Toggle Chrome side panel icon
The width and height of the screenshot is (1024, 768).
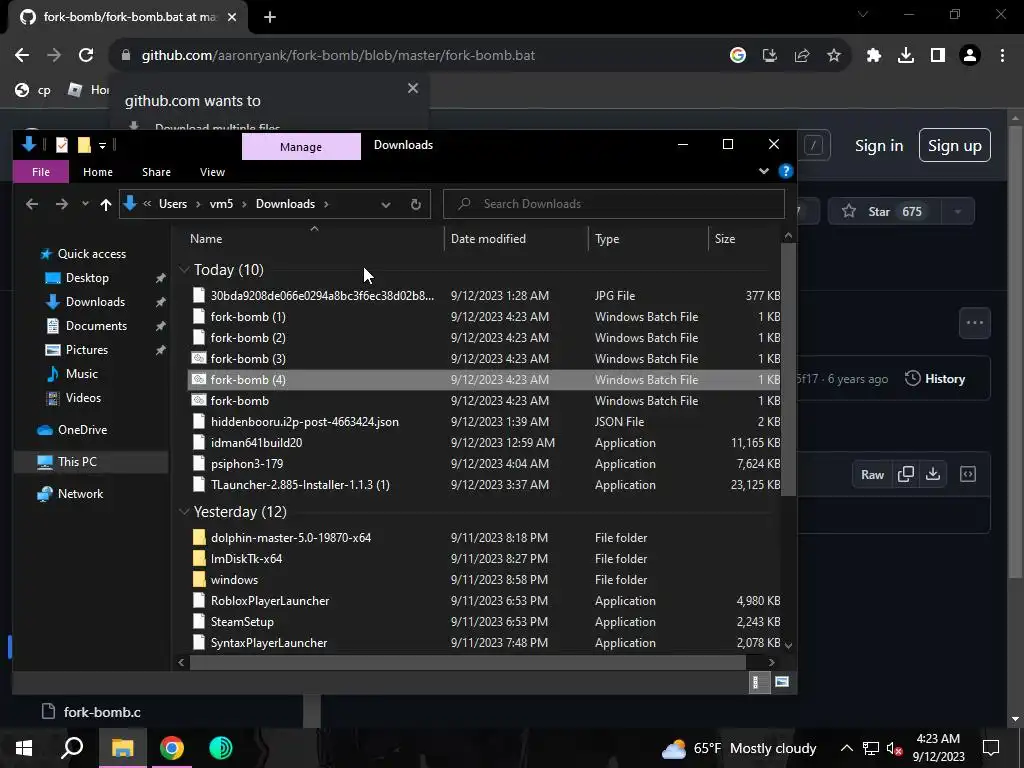tap(938, 56)
